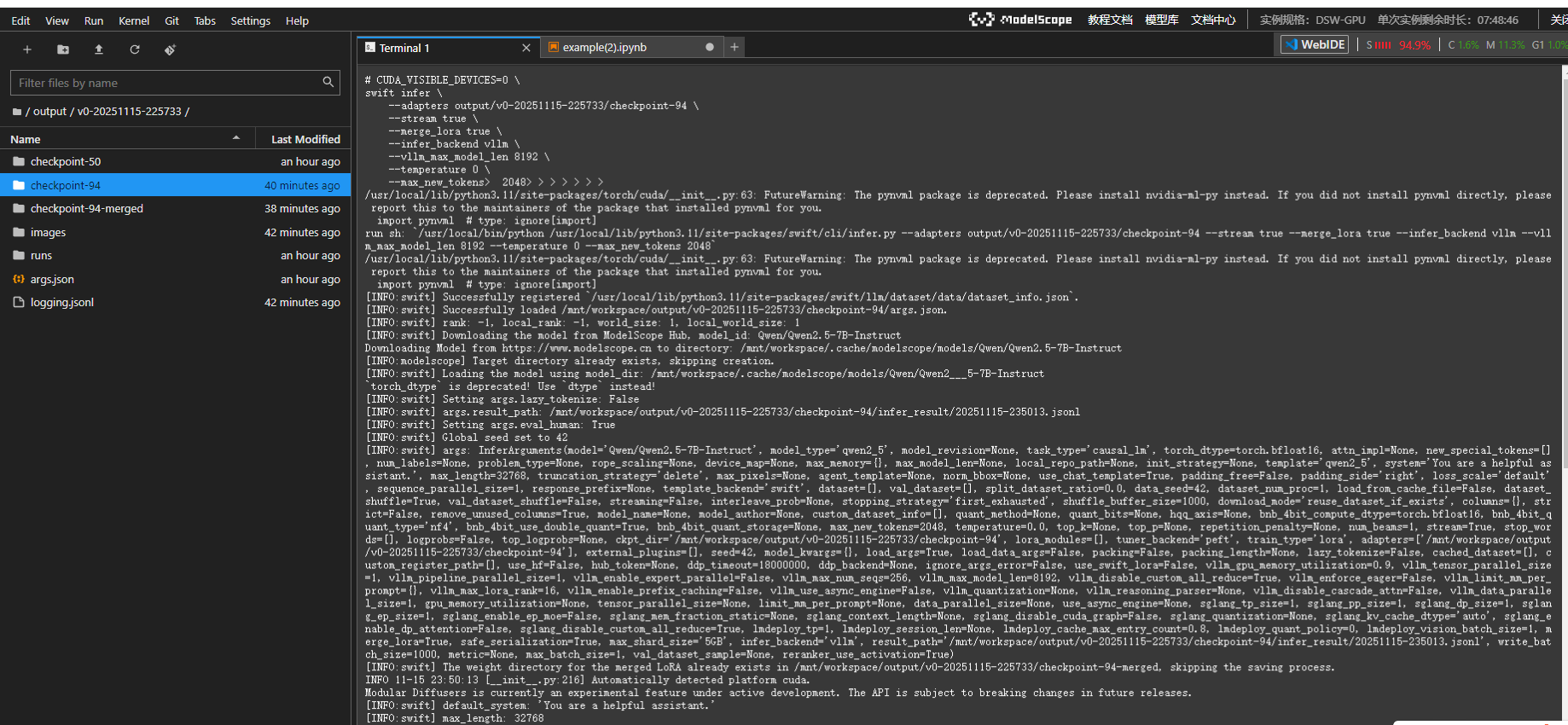Open the Git menu
1568x725 pixels.
[171, 20]
